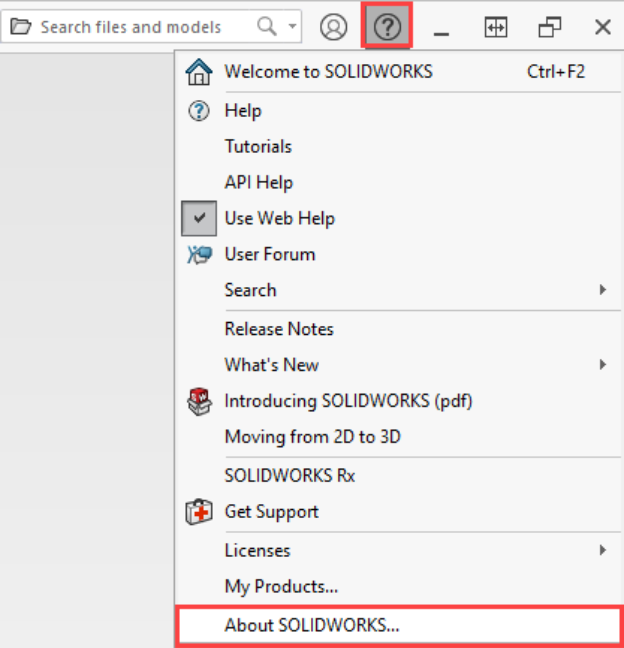Open User Forum from the menu

269,254
